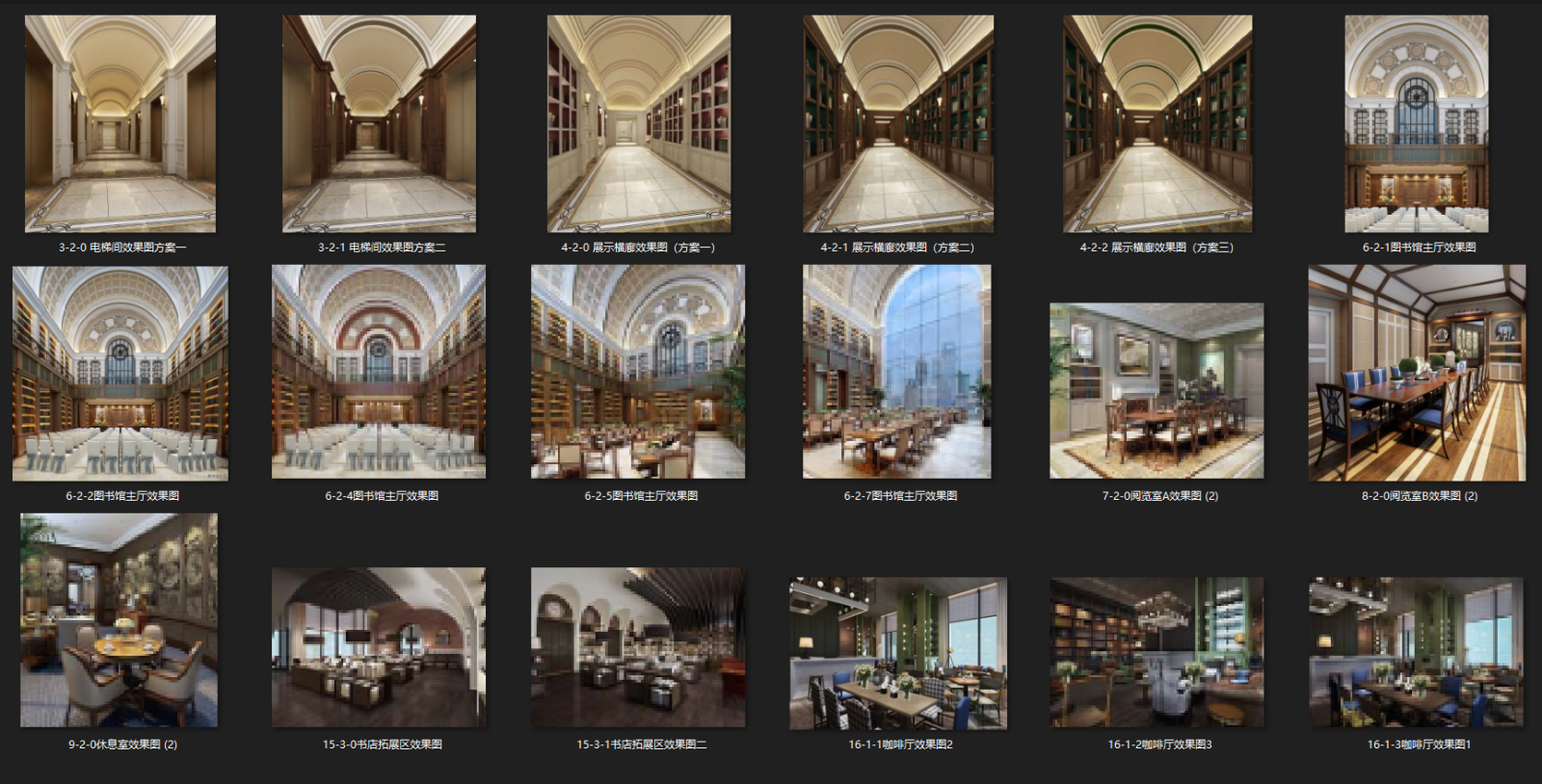Select file name '6-2-2图书馆主厅效果图'
Screen dimensions: 1542x784
pyautogui.click(x=122, y=496)
